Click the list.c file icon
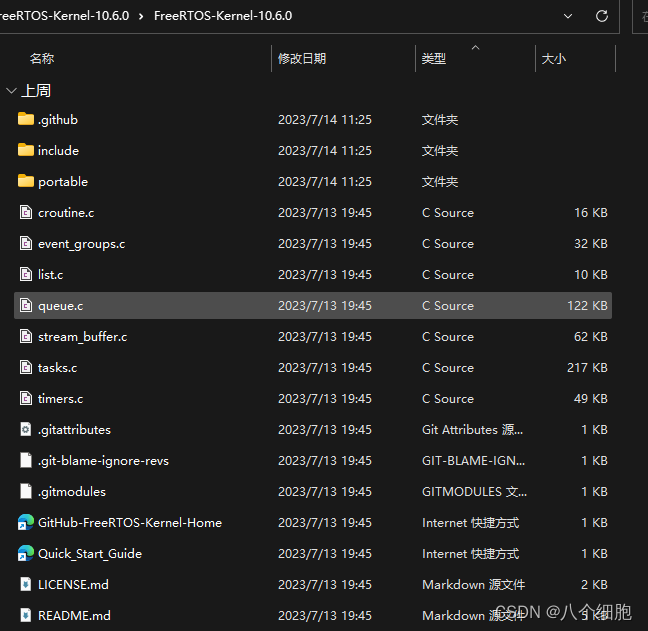The height and width of the screenshot is (631, 648). coord(26,274)
